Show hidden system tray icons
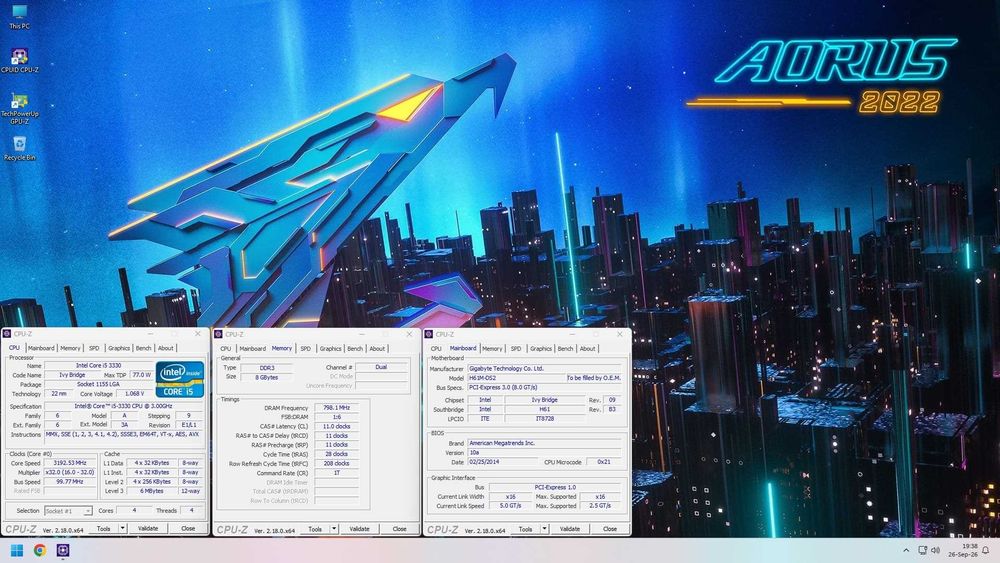This screenshot has width=1000, height=563. (x=906, y=550)
